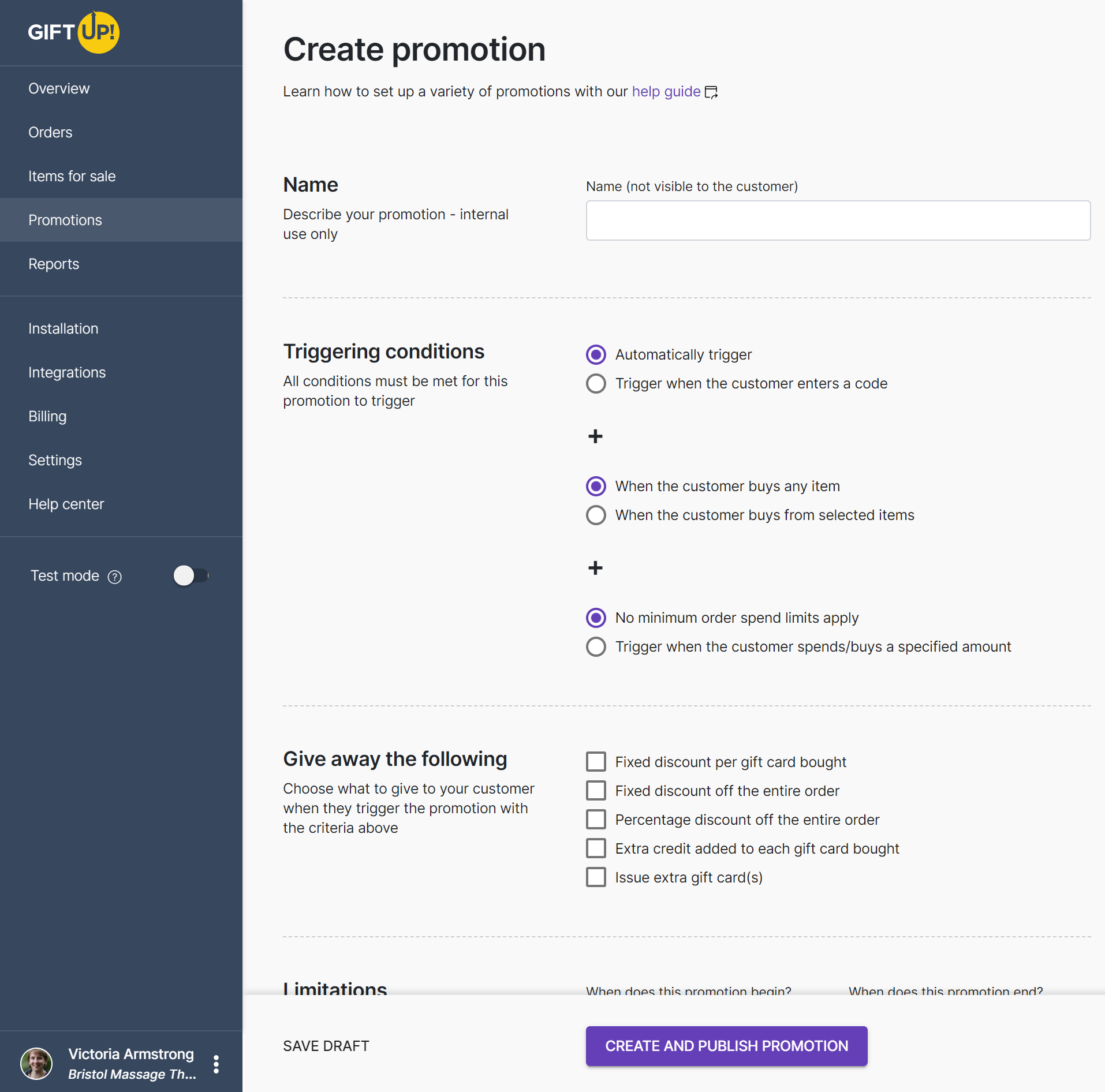Click Bristol Massage Th... business name
Screen dimensions: 1105x1092
click(x=132, y=1074)
